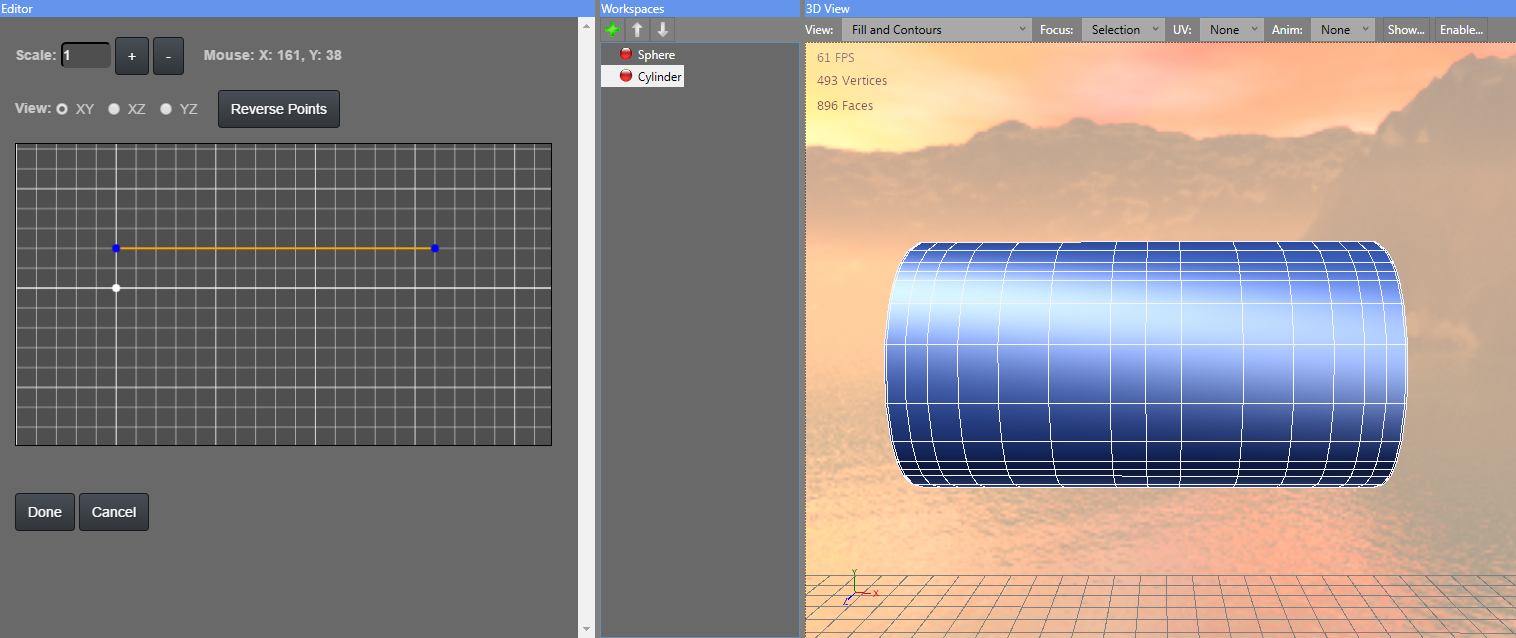The width and height of the screenshot is (1516, 638).
Task: Select the XY view radio button
Action: [62, 109]
